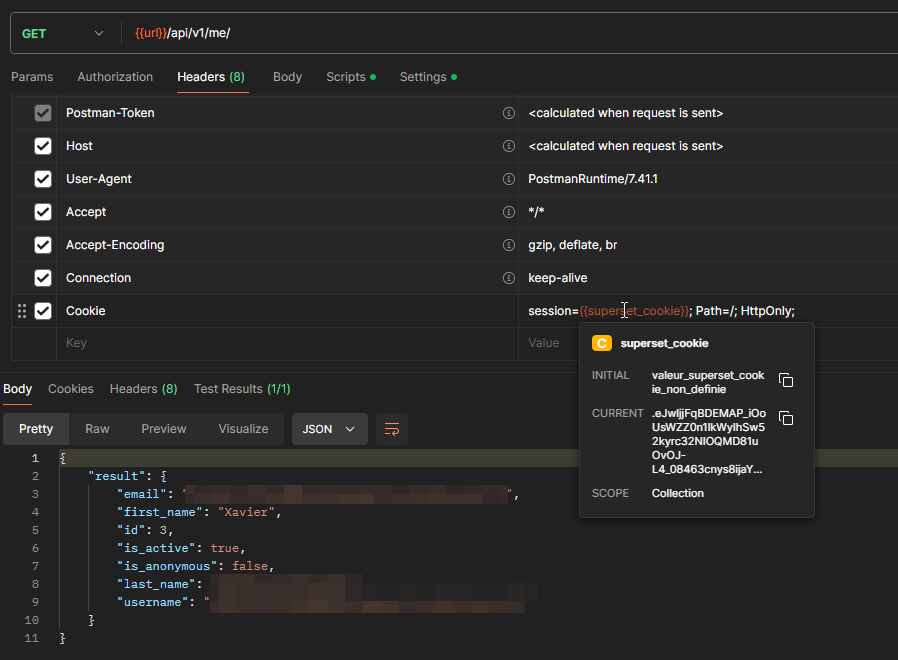
Task: Select the Headers (8) request tab
Action: pyautogui.click(x=211, y=77)
